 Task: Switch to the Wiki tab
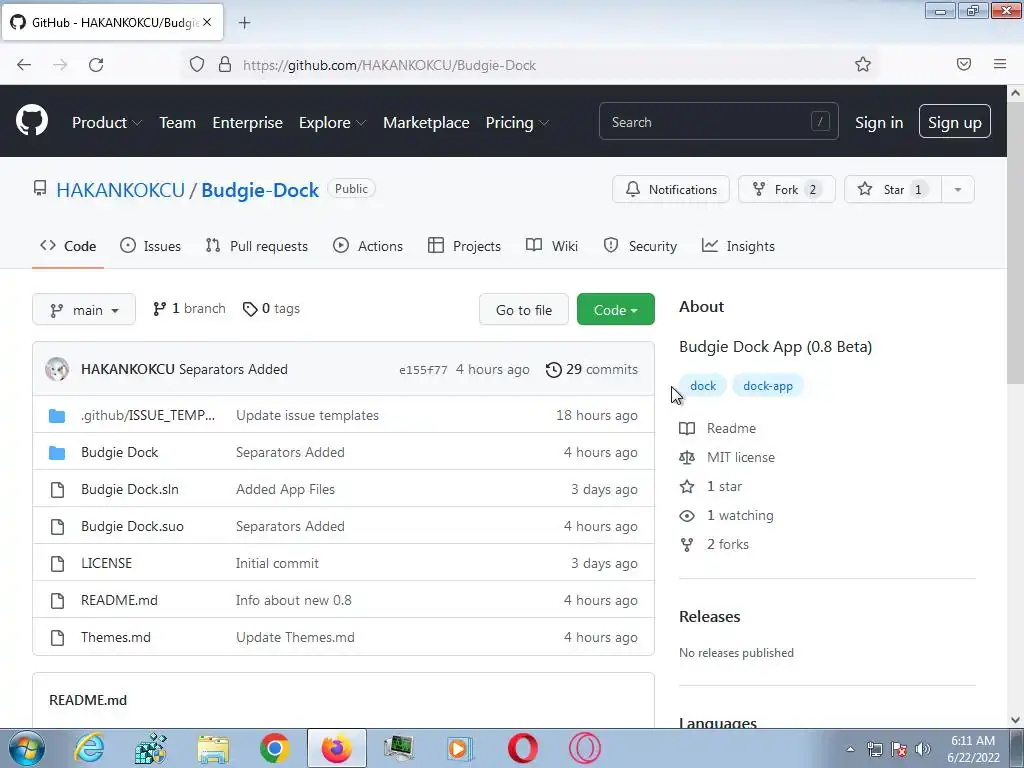552,246
